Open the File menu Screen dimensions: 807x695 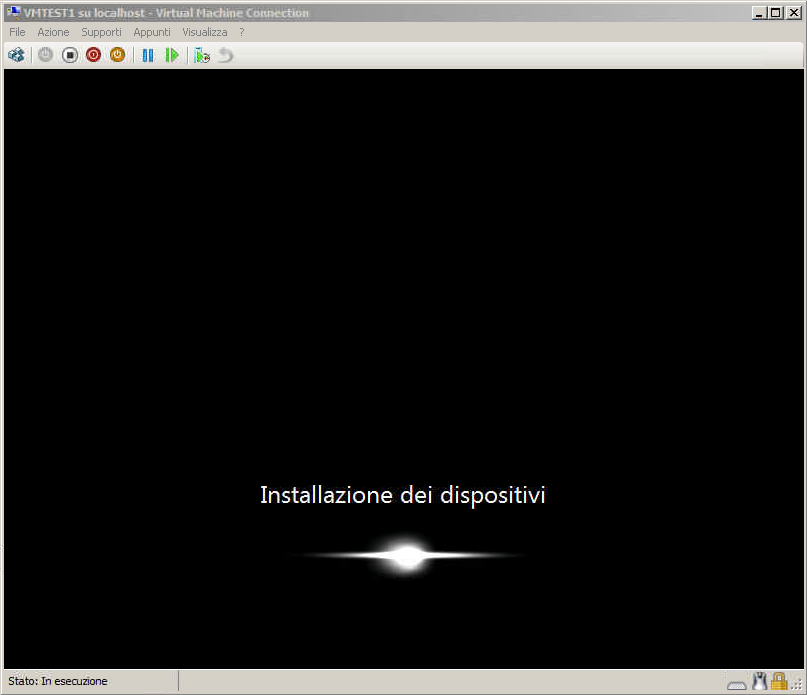pos(17,32)
